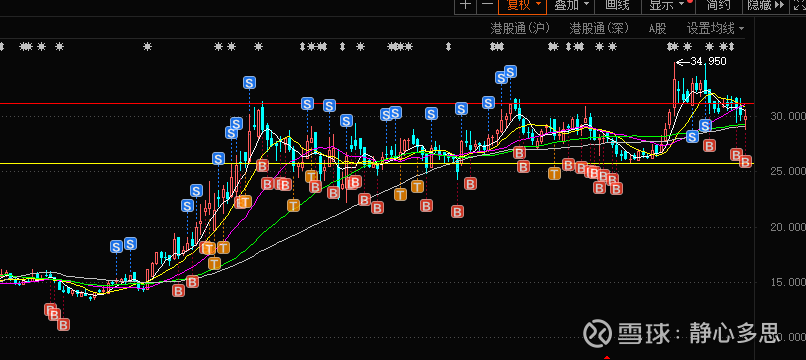Click the topmost S sell marker of the first rally peak
This screenshot has height=360, width=806.
249,82
